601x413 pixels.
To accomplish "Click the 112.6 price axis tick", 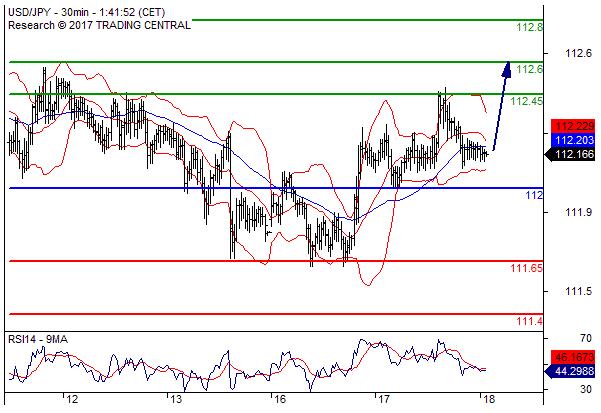I will tap(578, 54).
